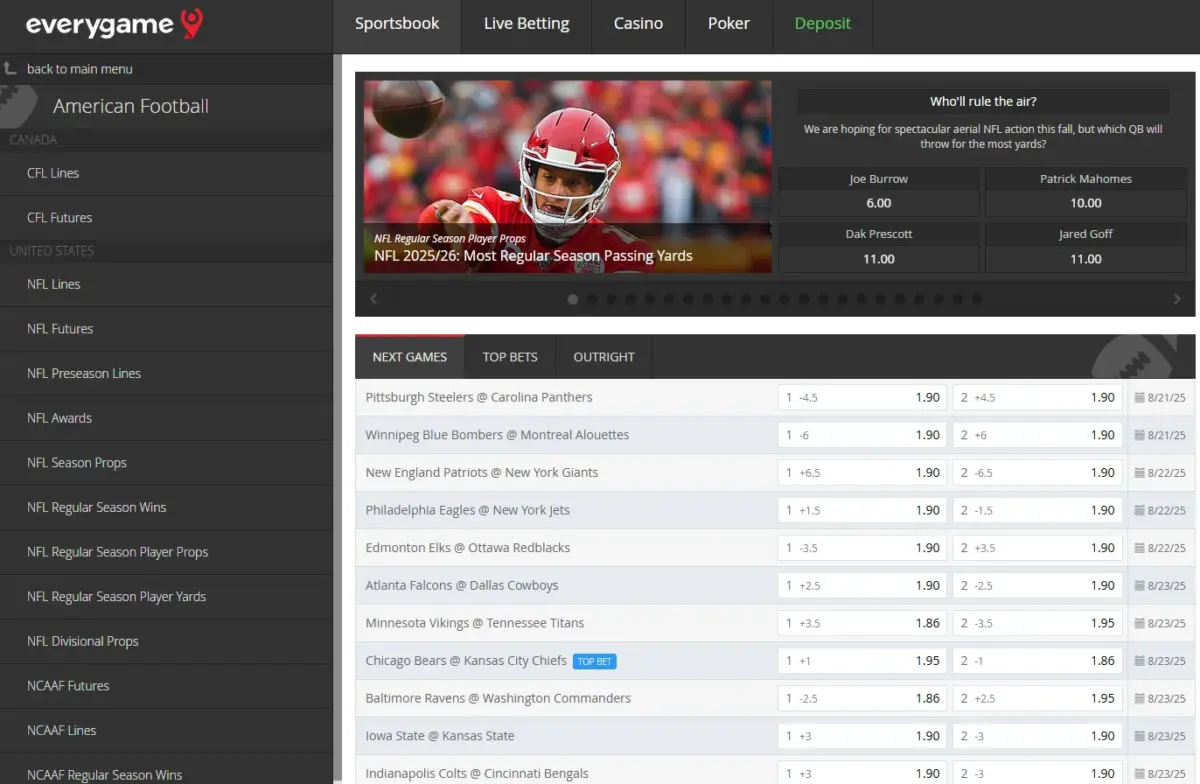Open NFL Futures in sidebar
The height and width of the screenshot is (784, 1200).
click(x=166, y=329)
